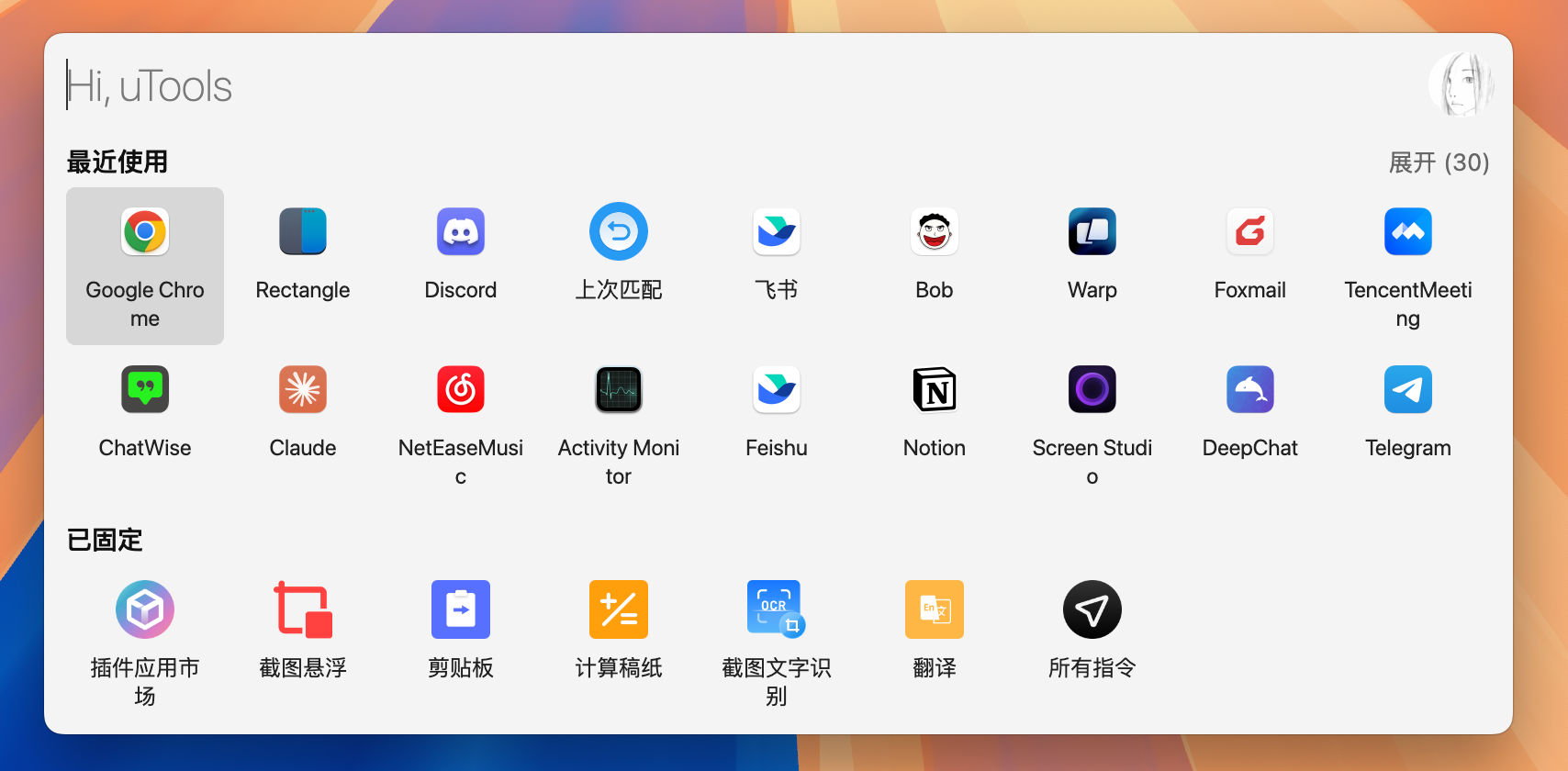Launch Activity Monitor
Image resolution: width=1568 pixels, height=771 pixels.
pos(619,390)
